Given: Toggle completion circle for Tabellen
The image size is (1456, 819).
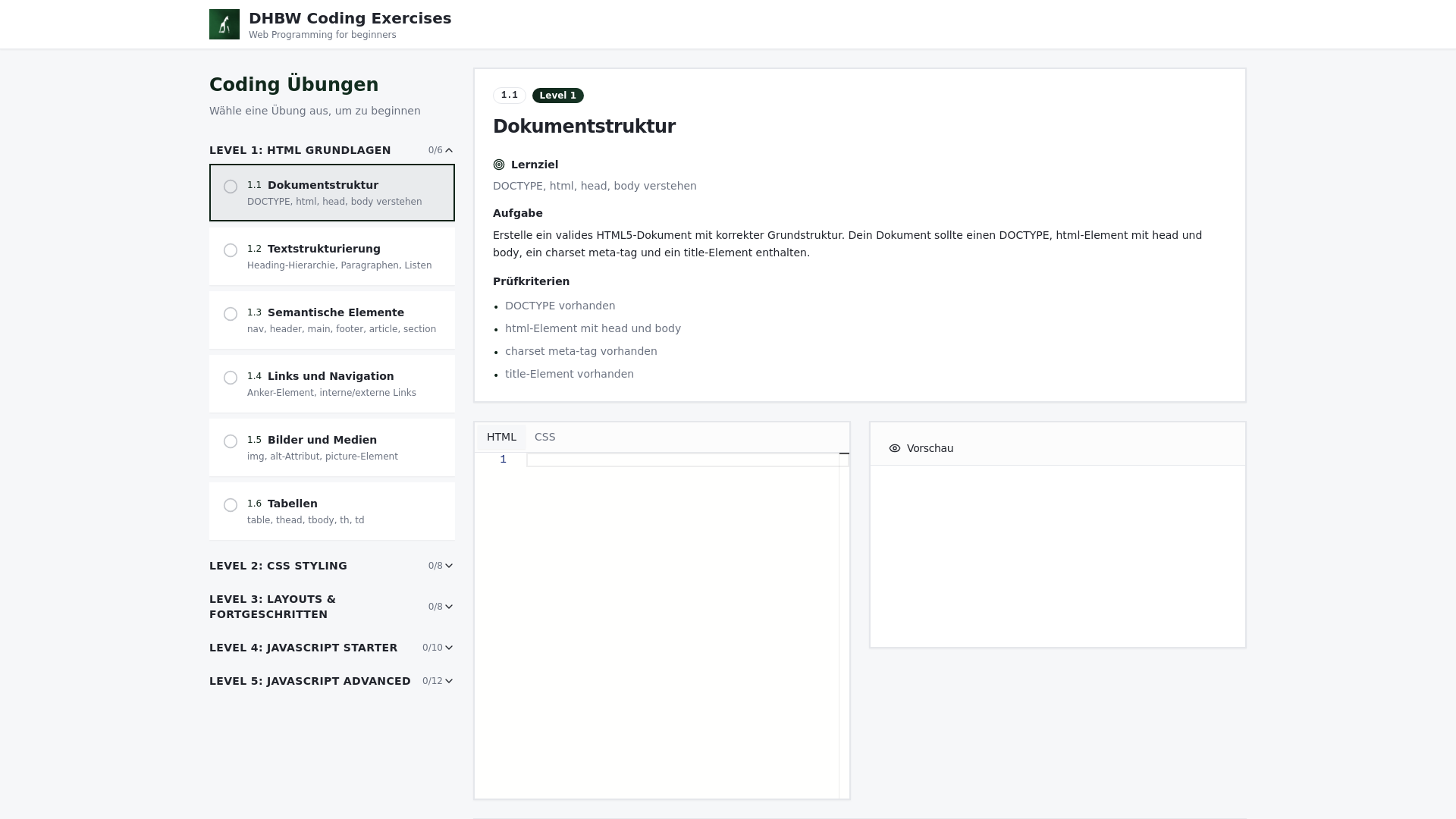Looking at the screenshot, I should pyautogui.click(x=231, y=505).
